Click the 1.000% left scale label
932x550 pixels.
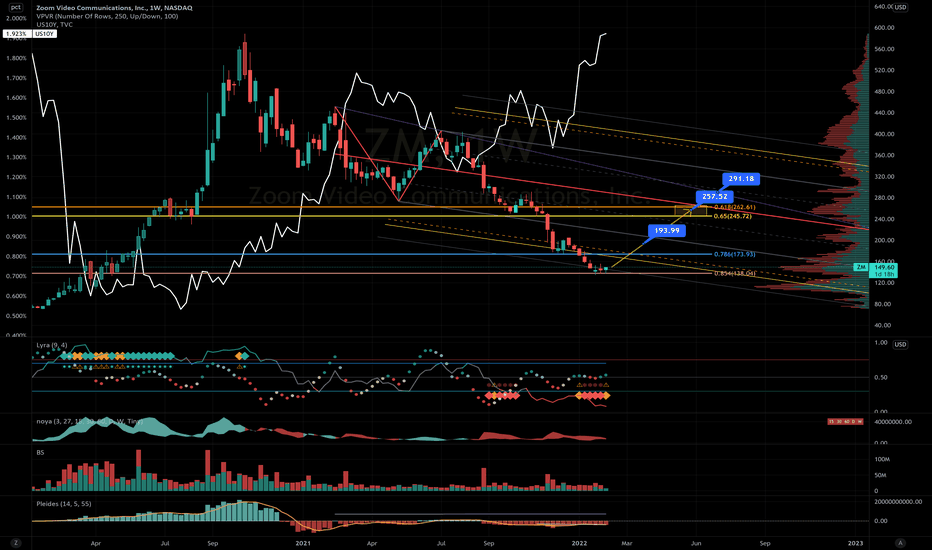16,216
